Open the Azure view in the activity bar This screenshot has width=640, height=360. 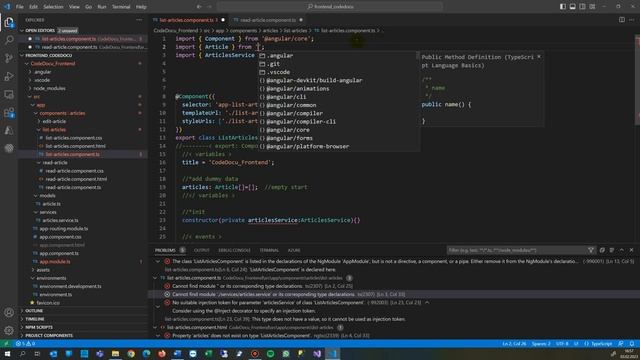point(9,131)
